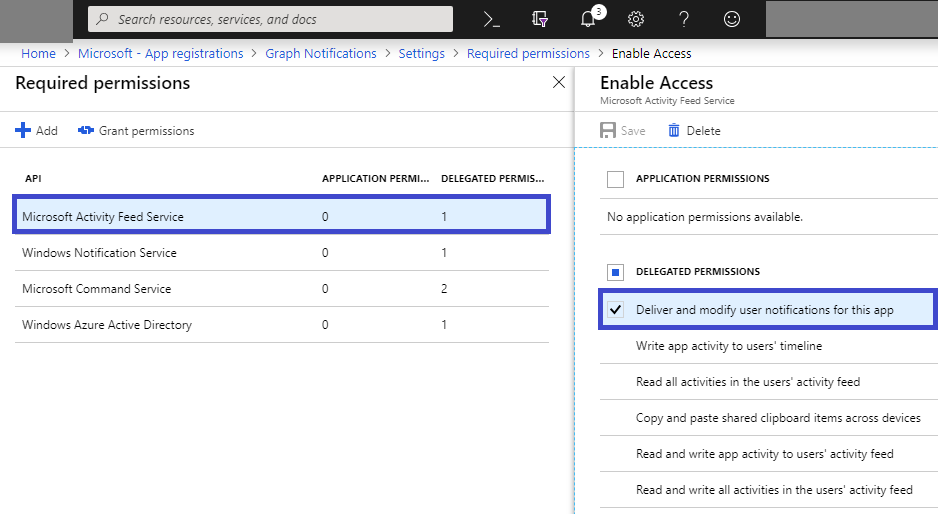Go to Home in the breadcrumb

pyautogui.click(x=38, y=54)
